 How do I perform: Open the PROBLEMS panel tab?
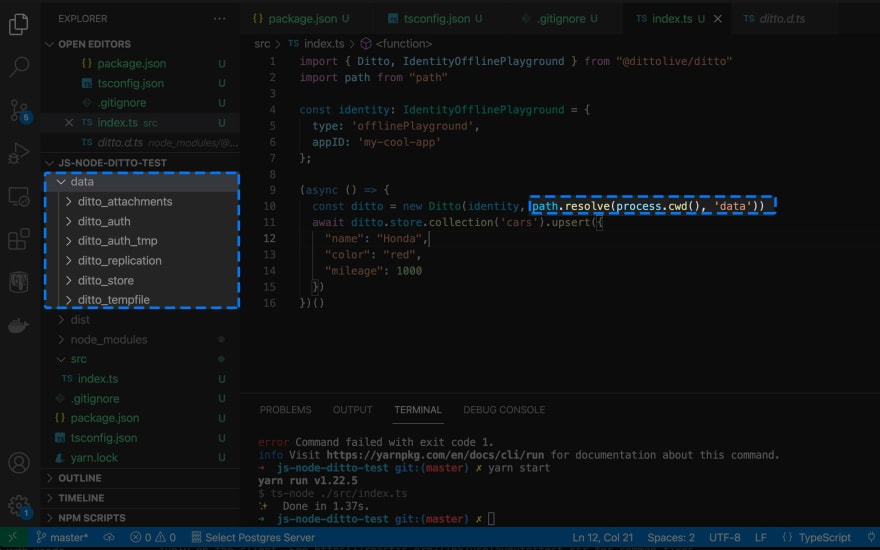coord(285,410)
